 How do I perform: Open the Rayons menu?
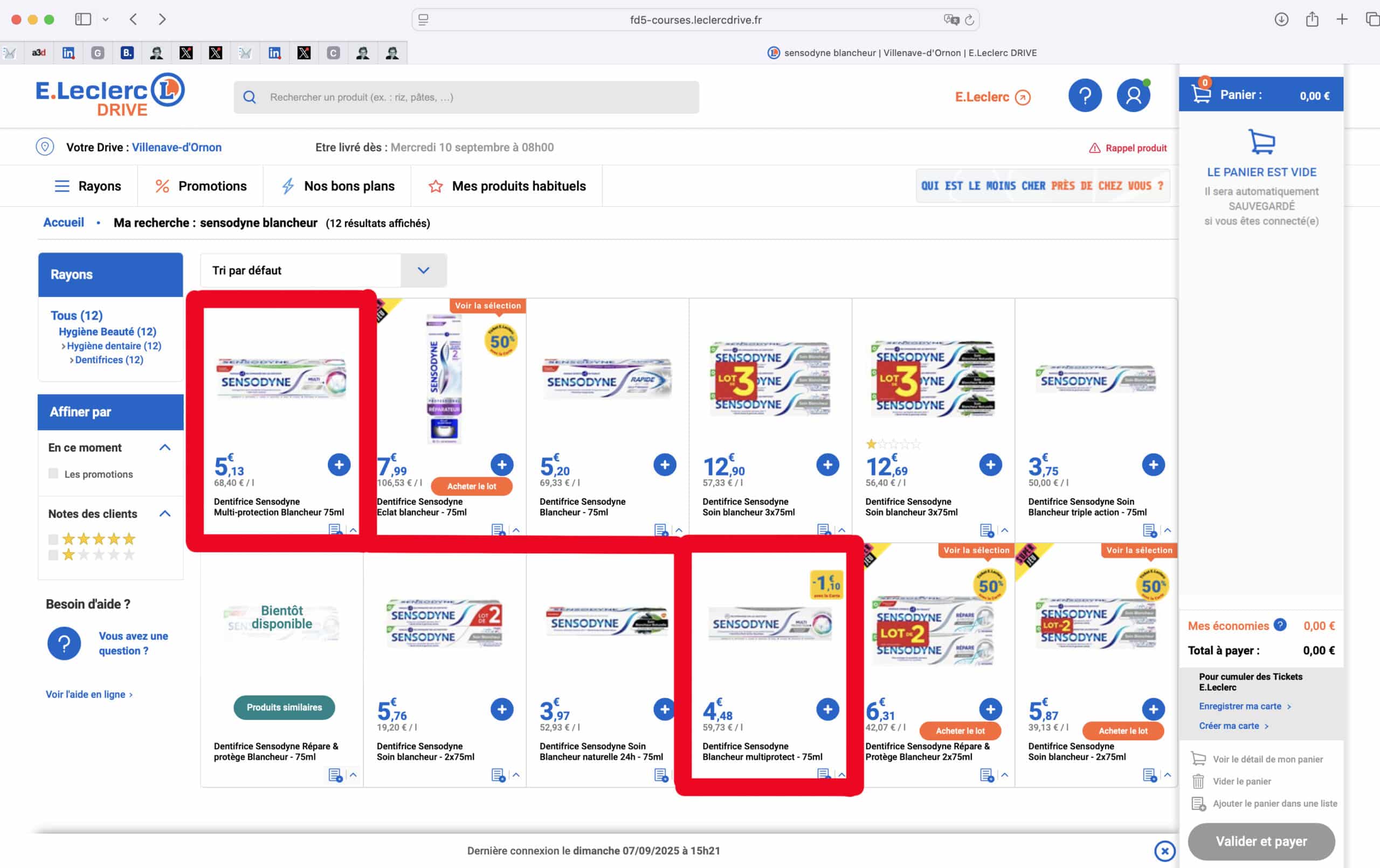coord(88,186)
